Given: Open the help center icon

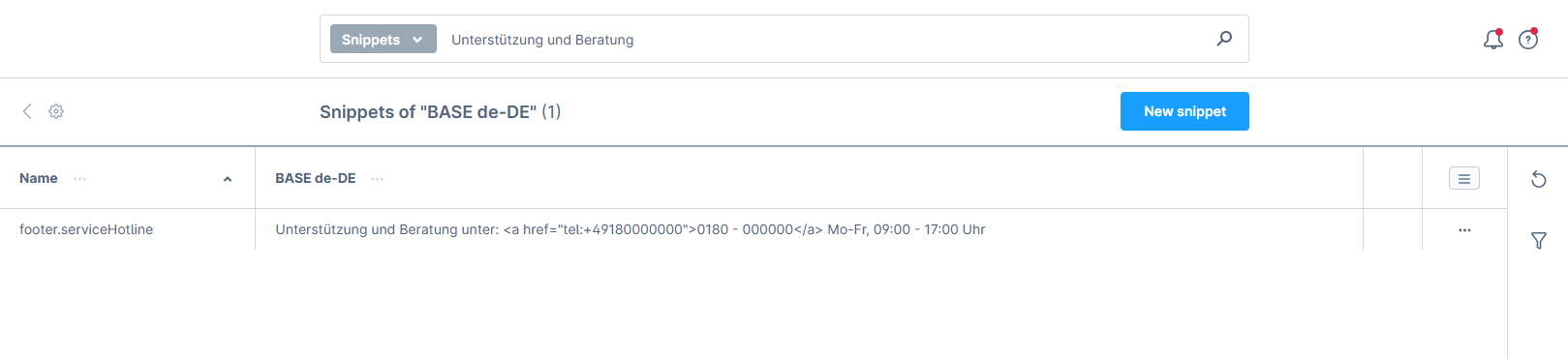Looking at the screenshot, I should [1528, 40].
